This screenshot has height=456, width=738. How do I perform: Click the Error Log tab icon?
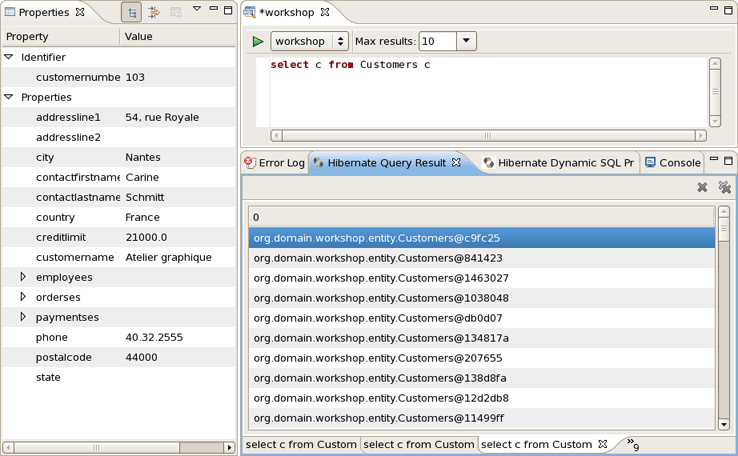click(251, 162)
